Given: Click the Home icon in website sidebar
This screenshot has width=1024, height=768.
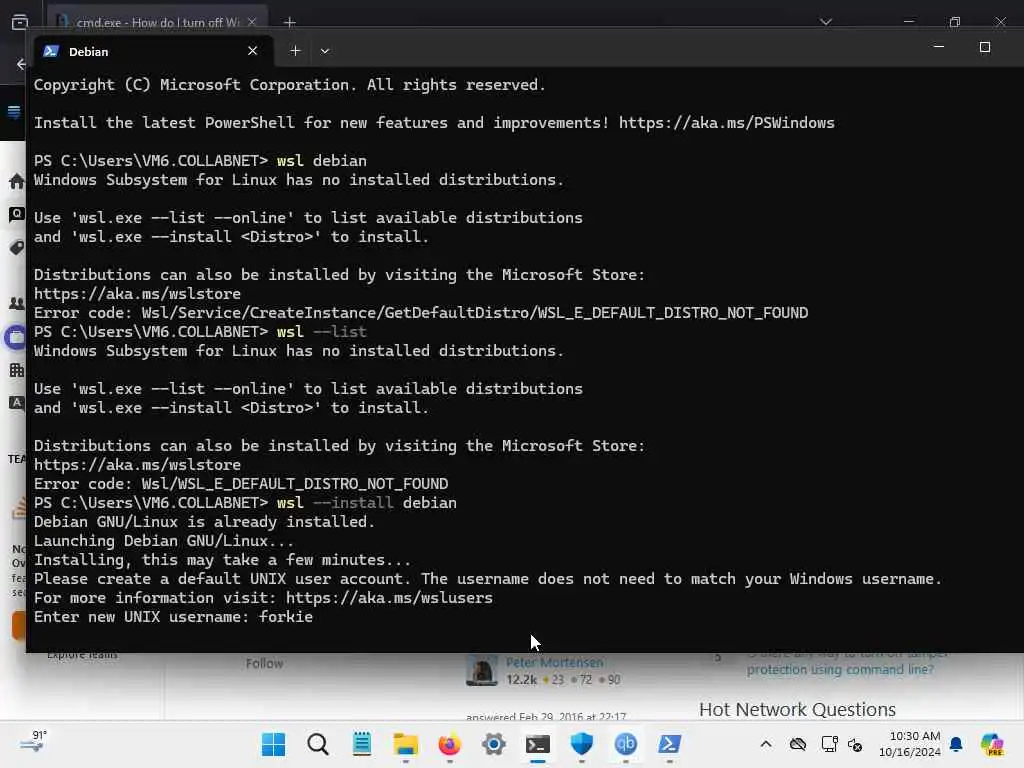Looking at the screenshot, I should [x=16, y=181].
